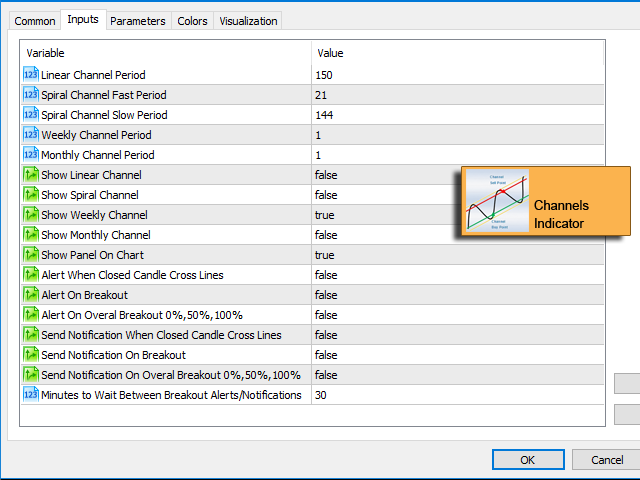Click the icon beside Show Weekly Channel
The width and height of the screenshot is (640, 480).
30,215
